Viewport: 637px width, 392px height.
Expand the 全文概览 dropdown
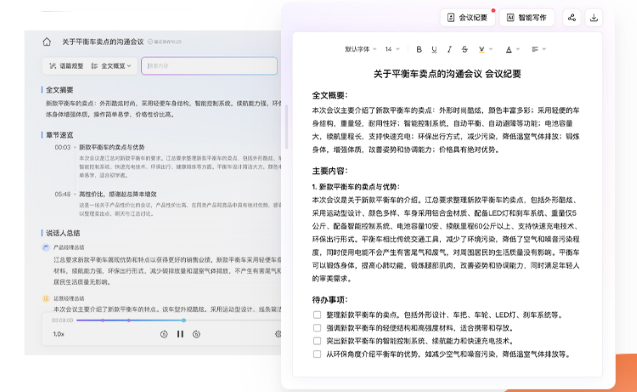111,66
